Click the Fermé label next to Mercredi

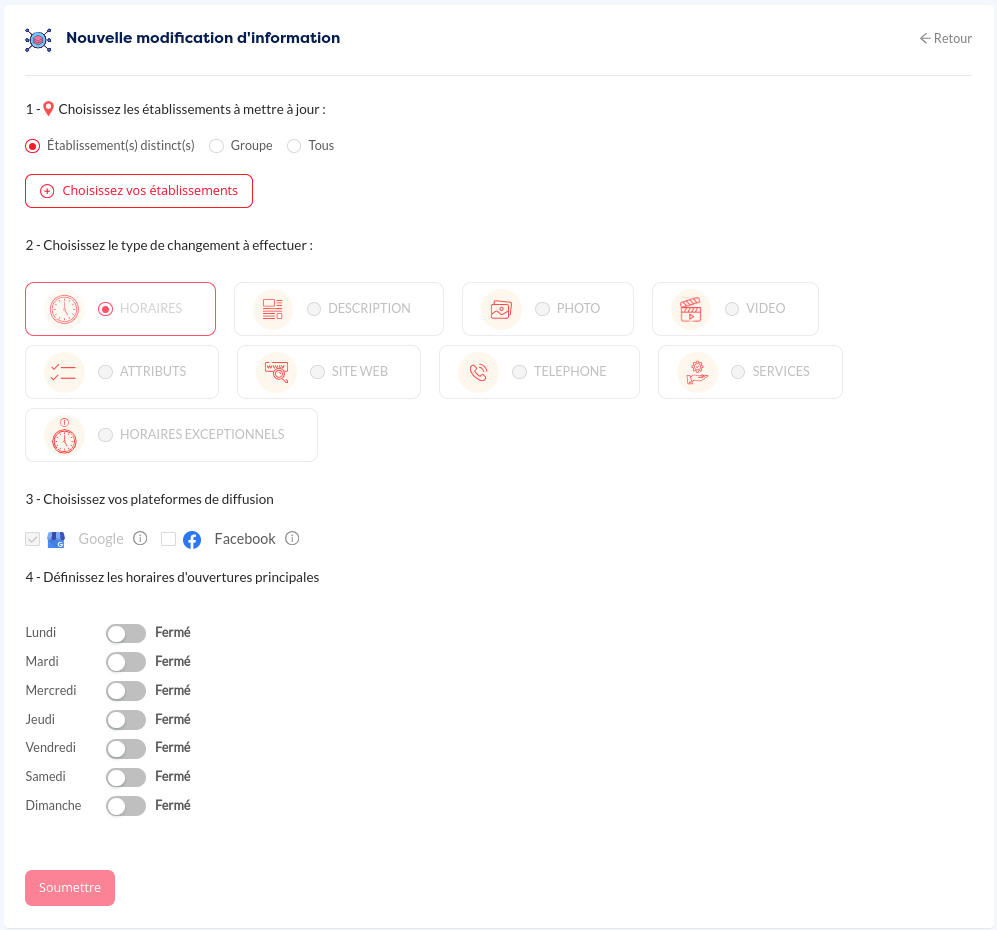click(x=173, y=690)
